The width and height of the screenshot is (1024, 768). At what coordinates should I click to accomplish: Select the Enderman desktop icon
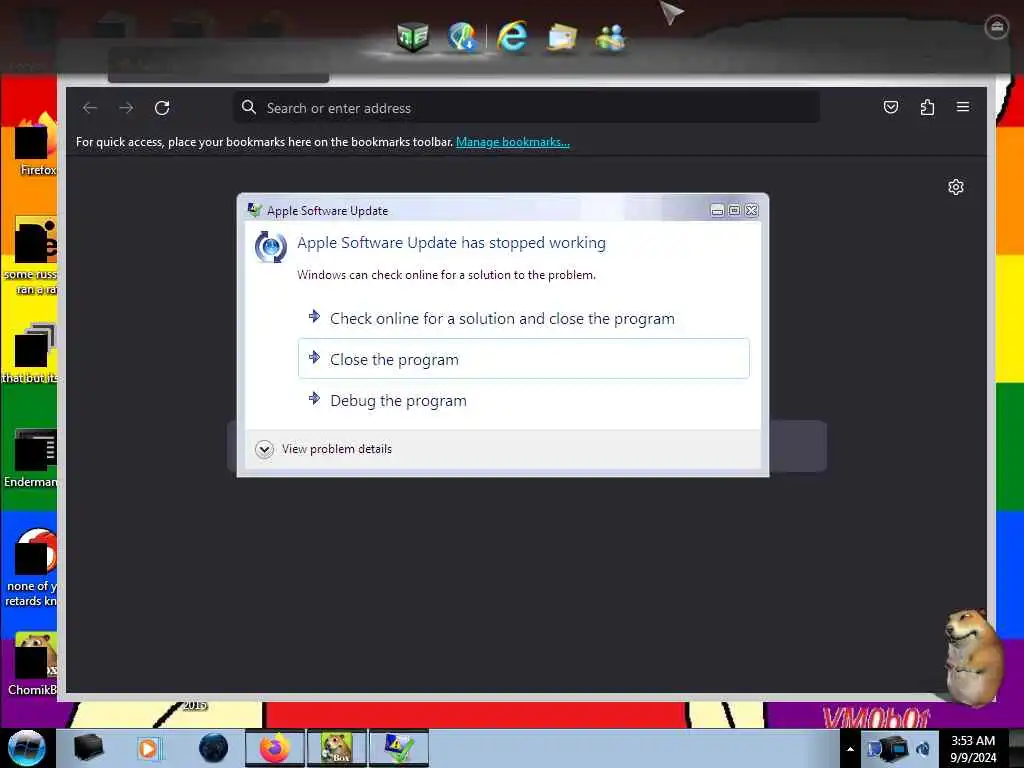pos(31,458)
